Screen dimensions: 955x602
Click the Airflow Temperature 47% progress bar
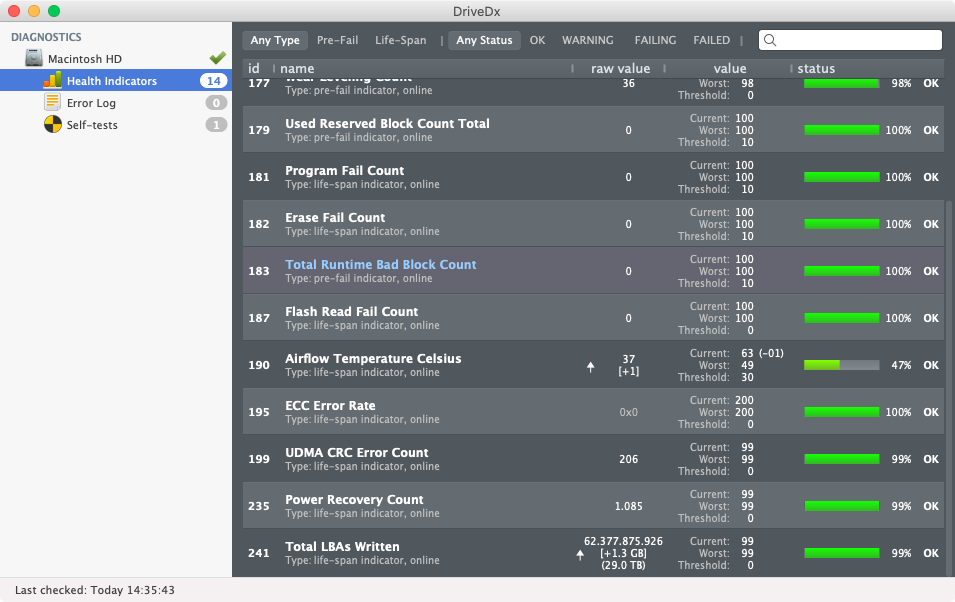pyautogui.click(x=842, y=365)
